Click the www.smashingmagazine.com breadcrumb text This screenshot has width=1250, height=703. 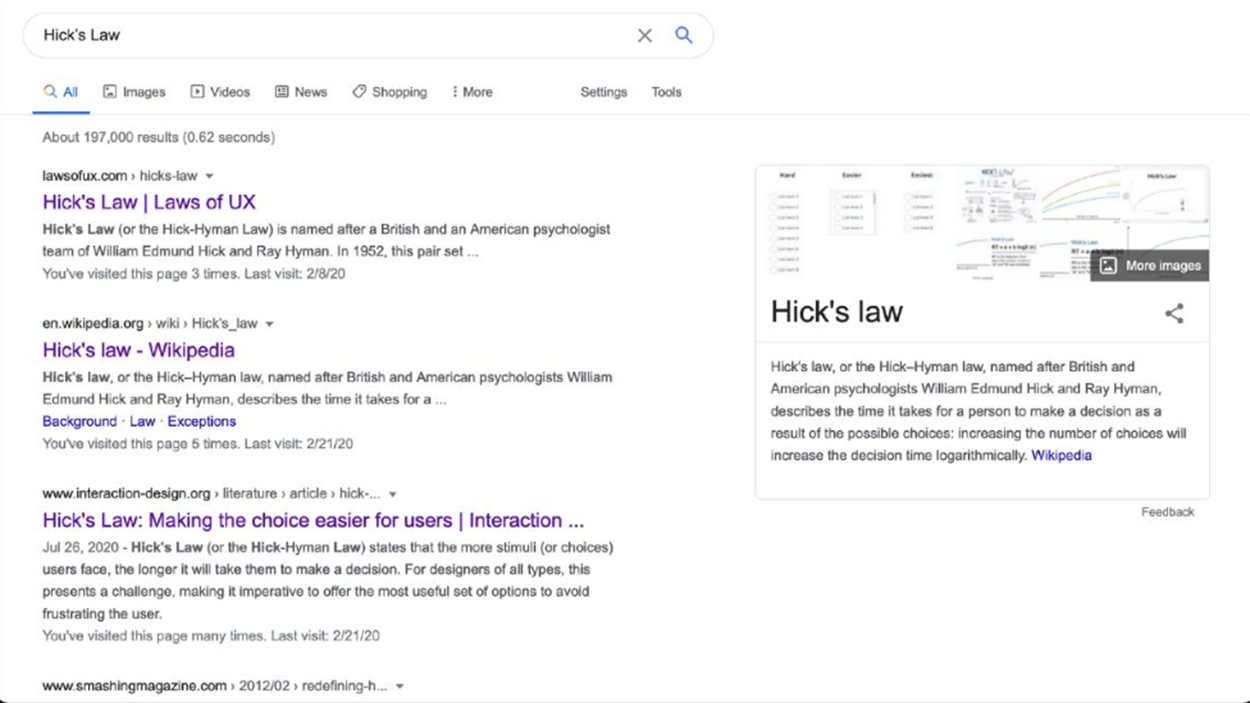[215, 686]
